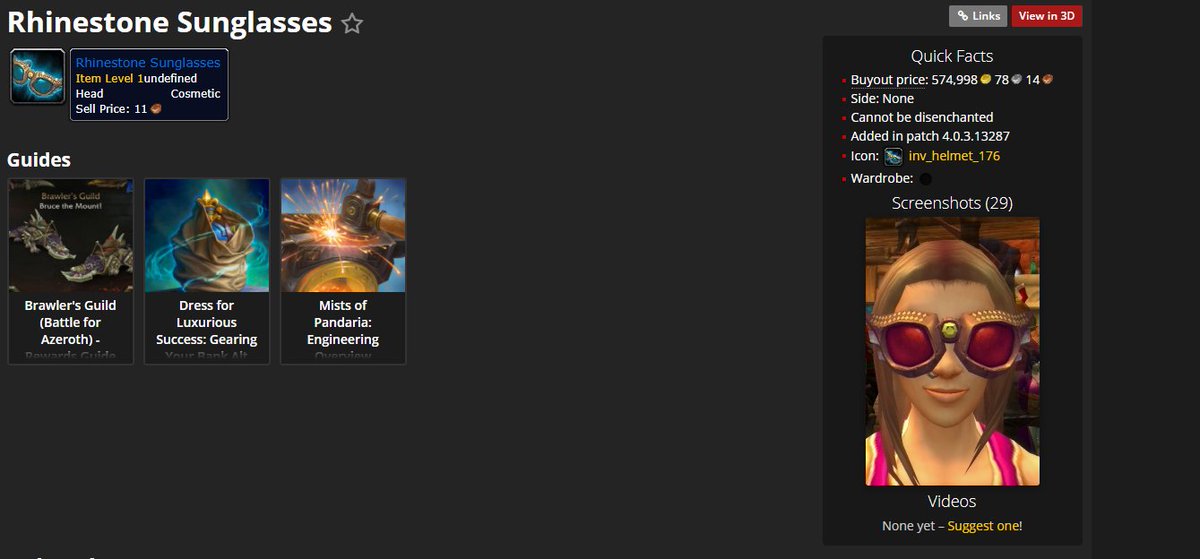
Task: Open the Mists of Pandaria Engineering guide image
Action: point(343,235)
